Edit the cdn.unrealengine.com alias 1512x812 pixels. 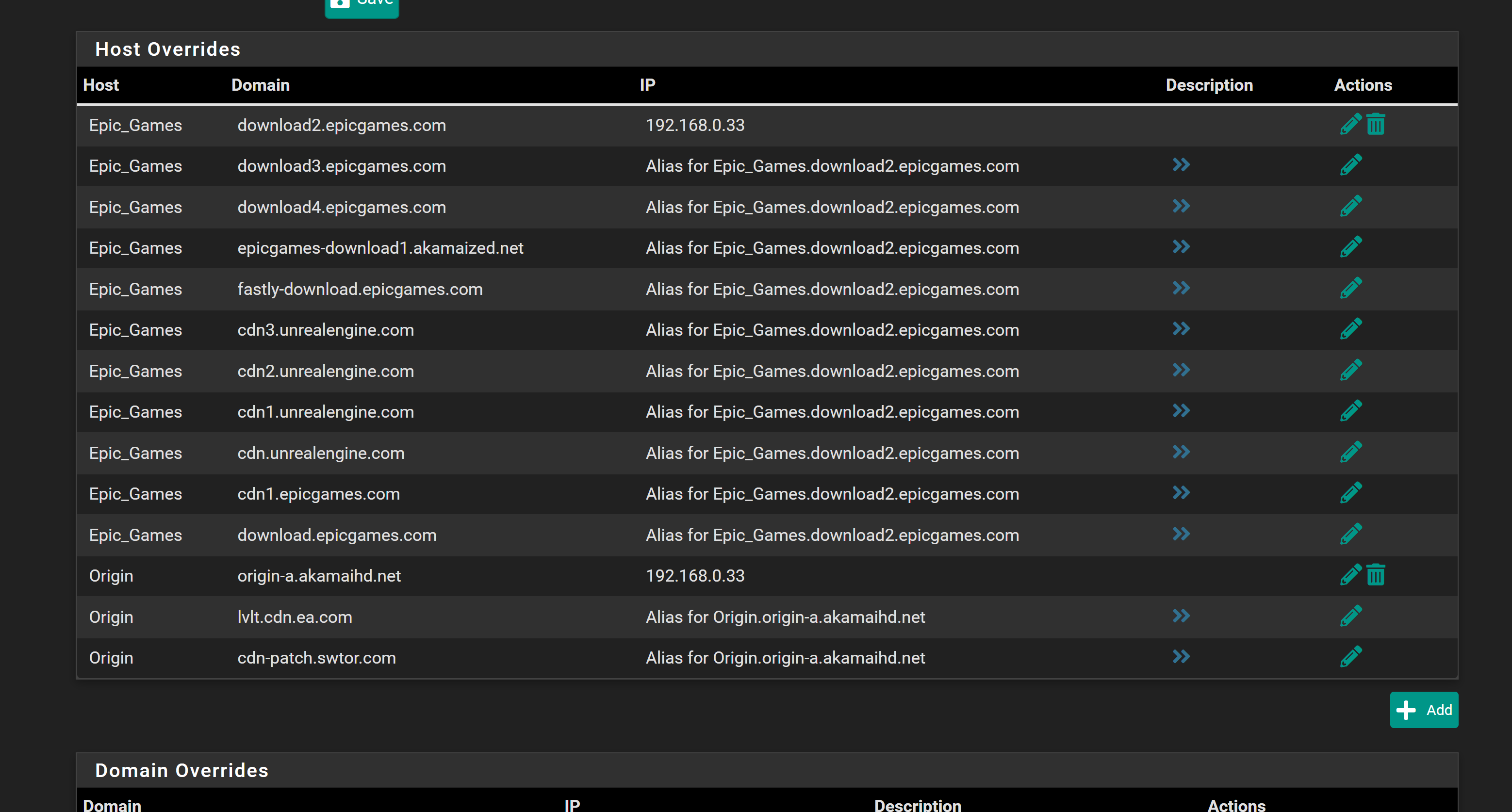(1350, 453)
